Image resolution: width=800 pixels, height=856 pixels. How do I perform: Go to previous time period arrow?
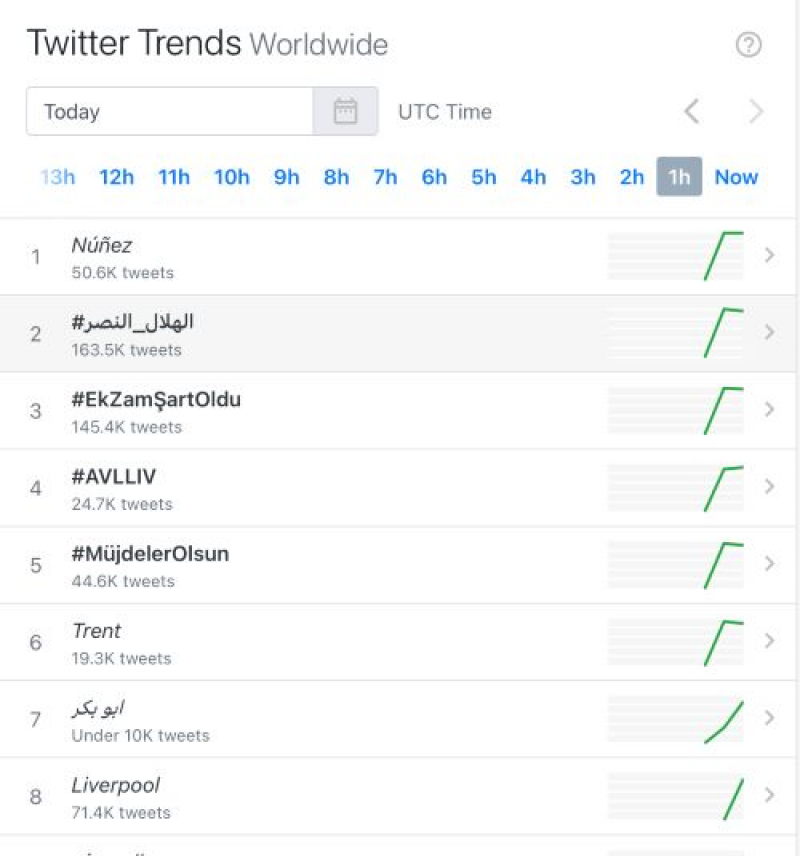[x=691, y=111]
